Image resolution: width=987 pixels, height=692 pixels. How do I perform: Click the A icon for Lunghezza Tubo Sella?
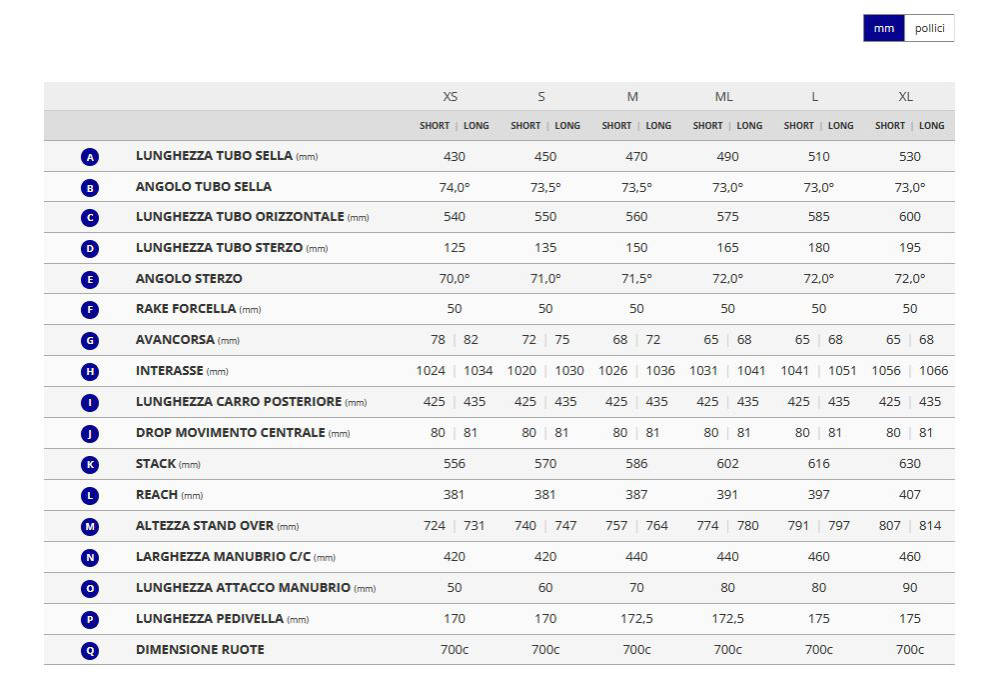(x=90, y=157)
